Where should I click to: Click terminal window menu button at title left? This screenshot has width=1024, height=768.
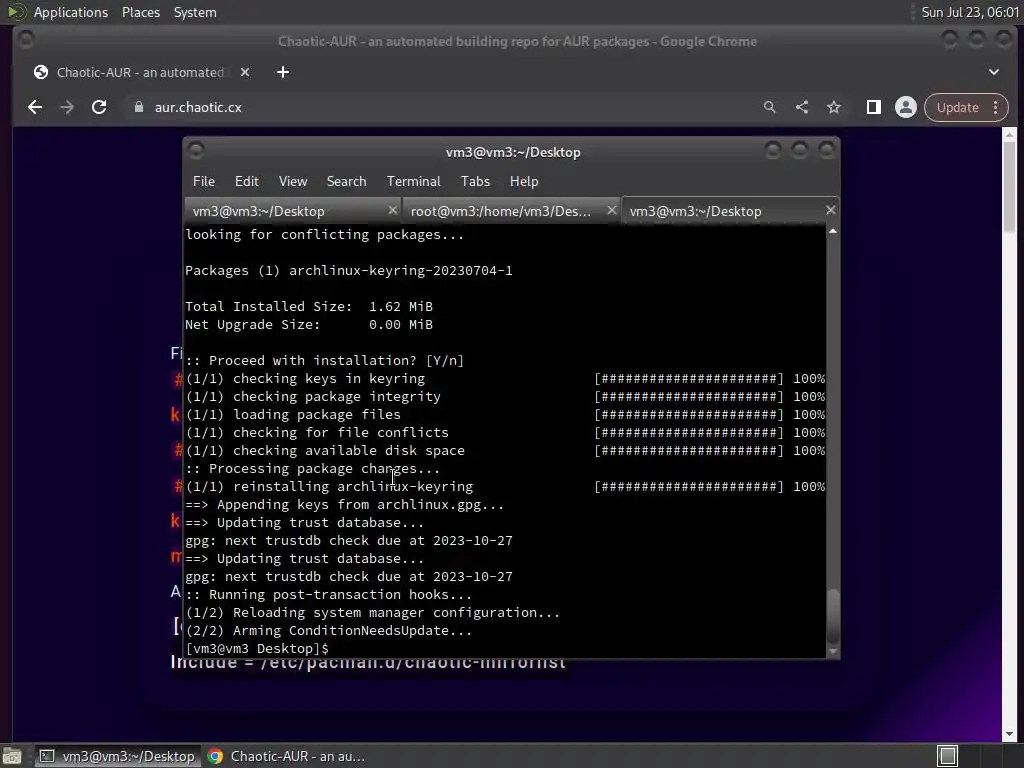click(196, 151)
